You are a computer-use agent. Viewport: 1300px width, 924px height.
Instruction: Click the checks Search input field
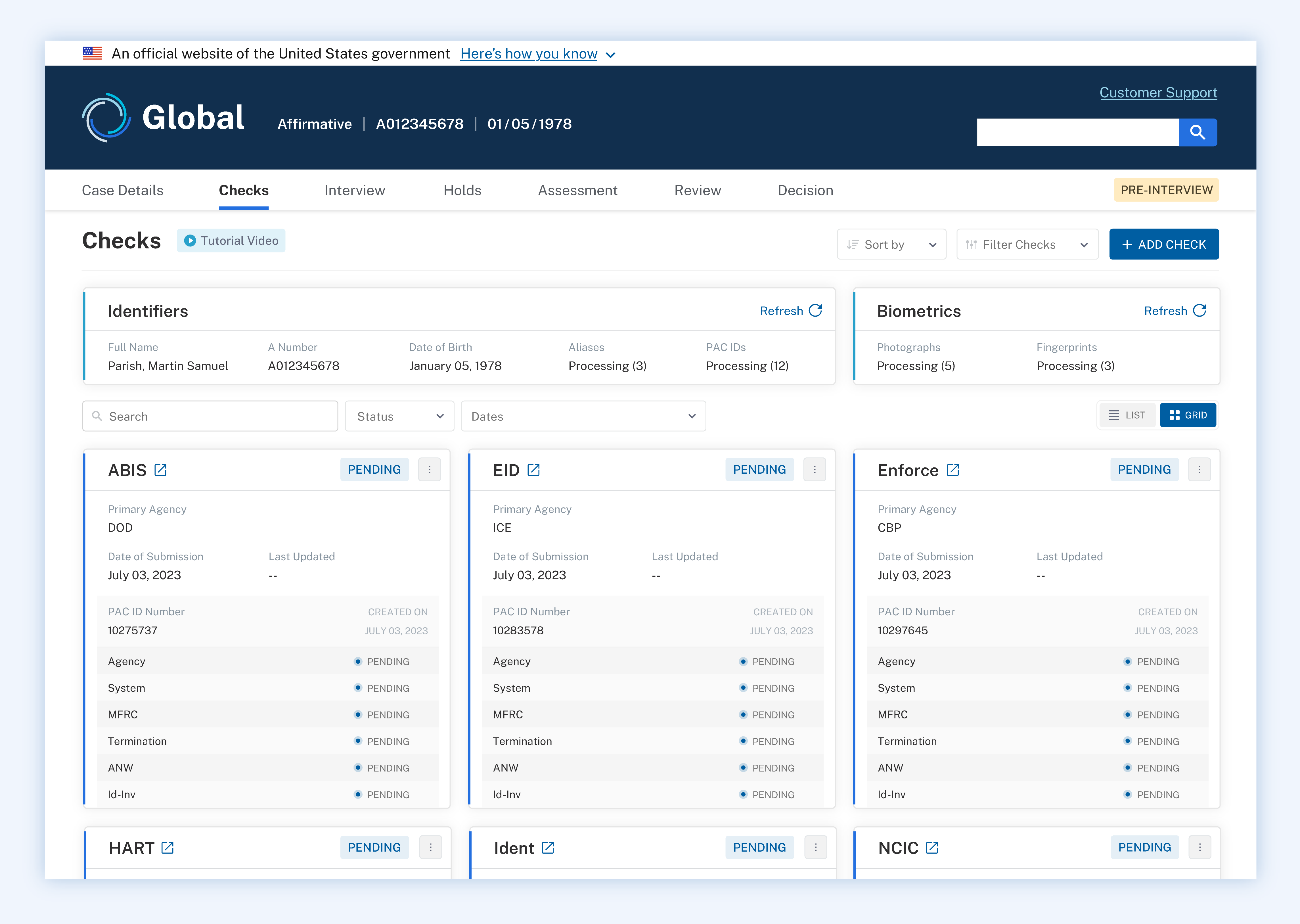(x=210, y=417)
